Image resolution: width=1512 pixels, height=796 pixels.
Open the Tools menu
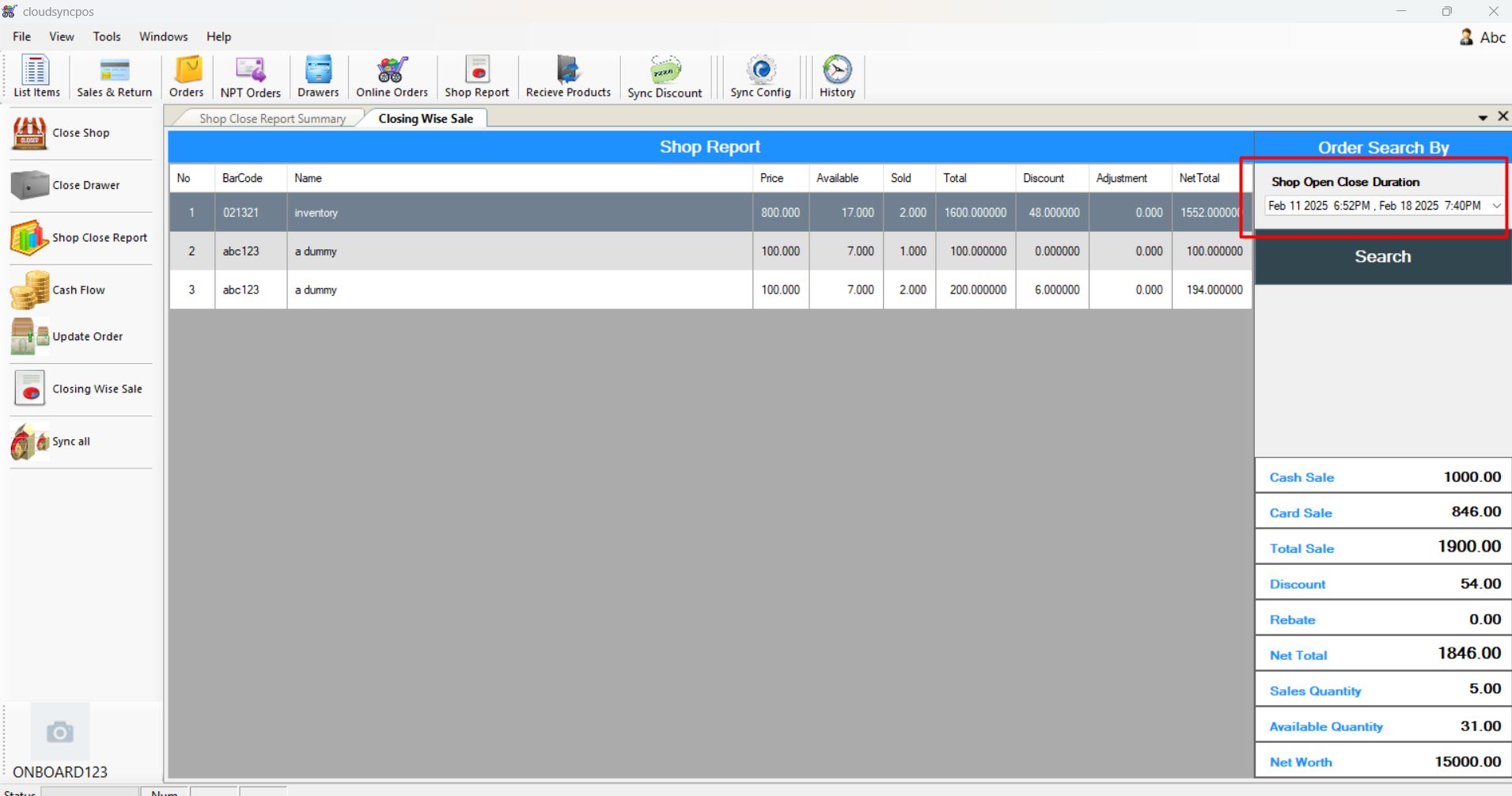tap(106, 36)
